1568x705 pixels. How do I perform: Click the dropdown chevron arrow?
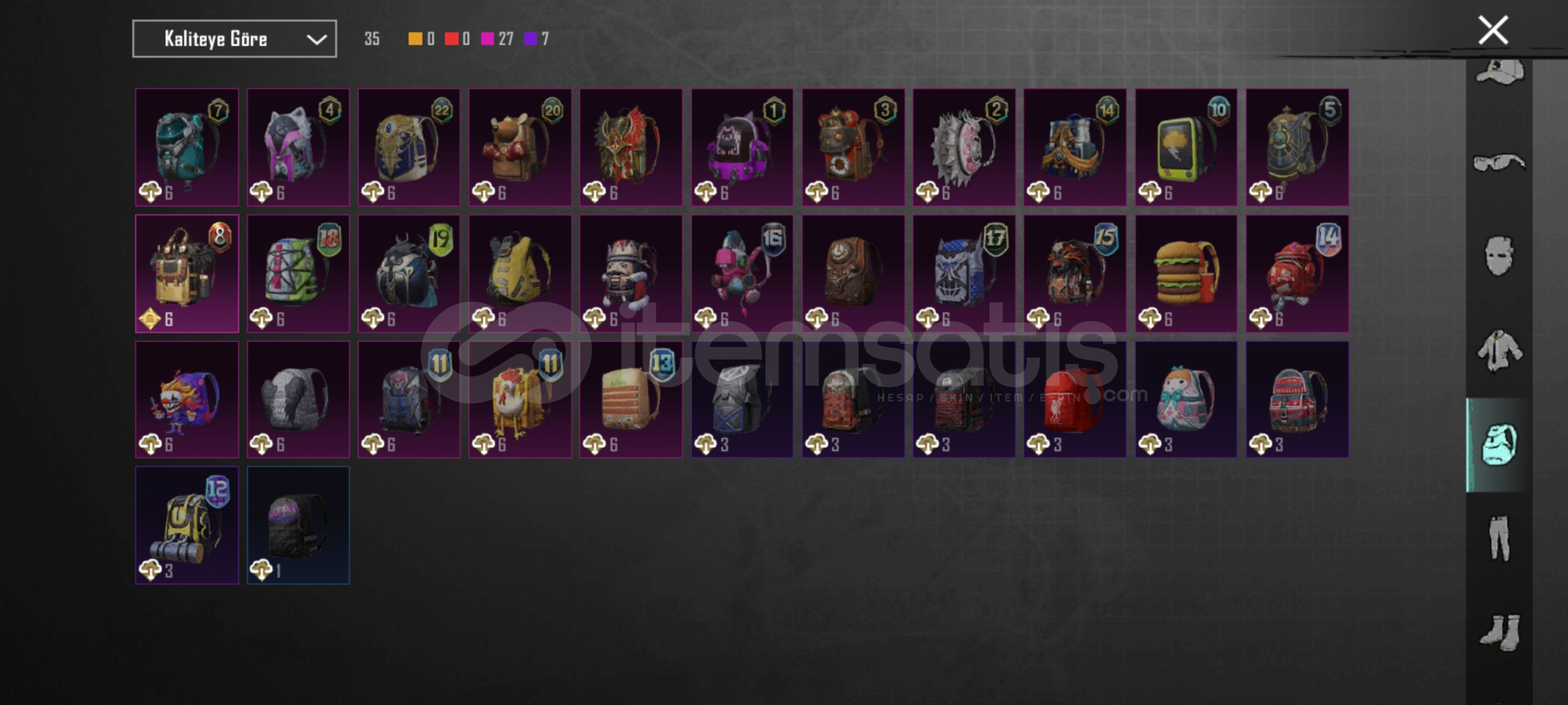coord(317,39)
